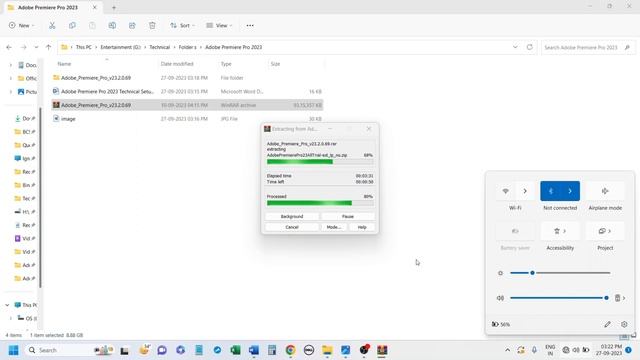Click the microphone icon in system tray
Image resolution: width=640 pixels, height=360 pixels.
pos(534,350)
